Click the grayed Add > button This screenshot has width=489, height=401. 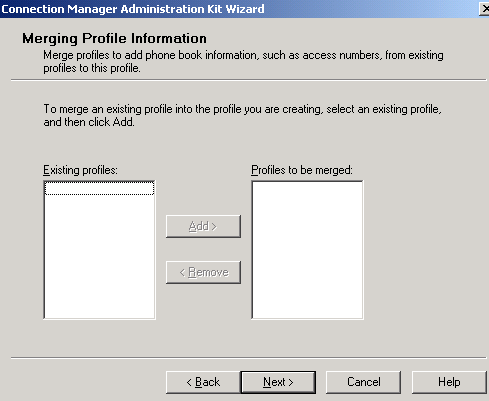[x=203, y=226]
